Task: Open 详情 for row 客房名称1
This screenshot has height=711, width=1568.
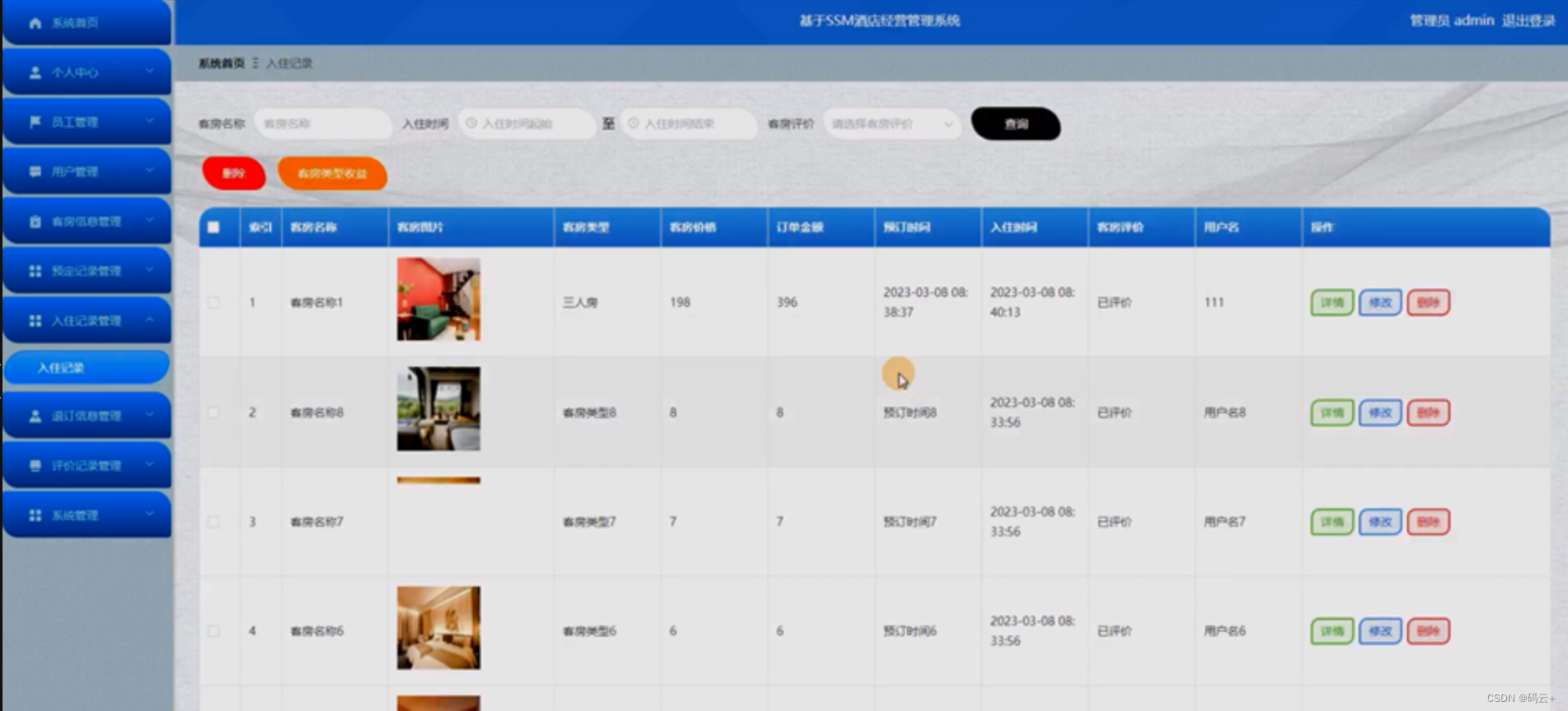Action: [1332, 303]
